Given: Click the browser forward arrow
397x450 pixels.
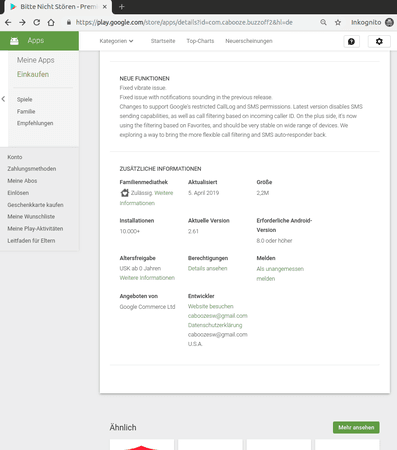Looking at the screenshot, I should click(x=22, y=22).
